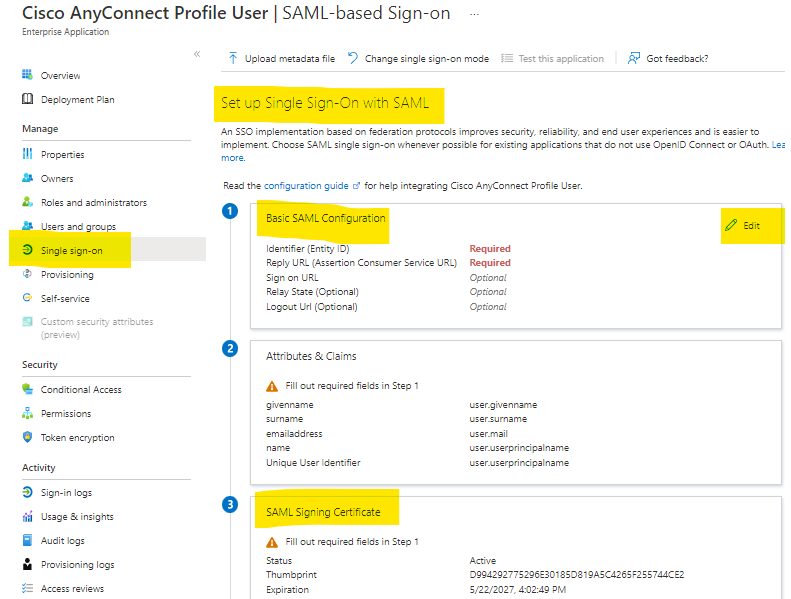Screen dimensions: 791x599
Task: Open the configuration guide link
Action: 306,186
